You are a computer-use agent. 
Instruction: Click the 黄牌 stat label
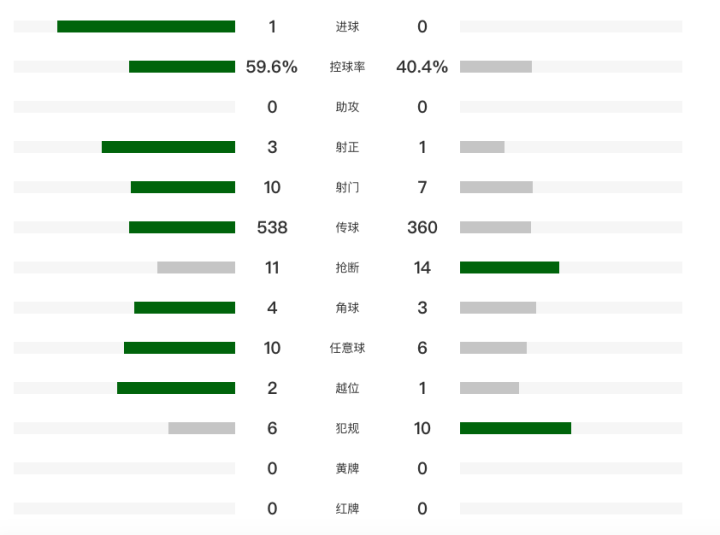tap(347, 468)
